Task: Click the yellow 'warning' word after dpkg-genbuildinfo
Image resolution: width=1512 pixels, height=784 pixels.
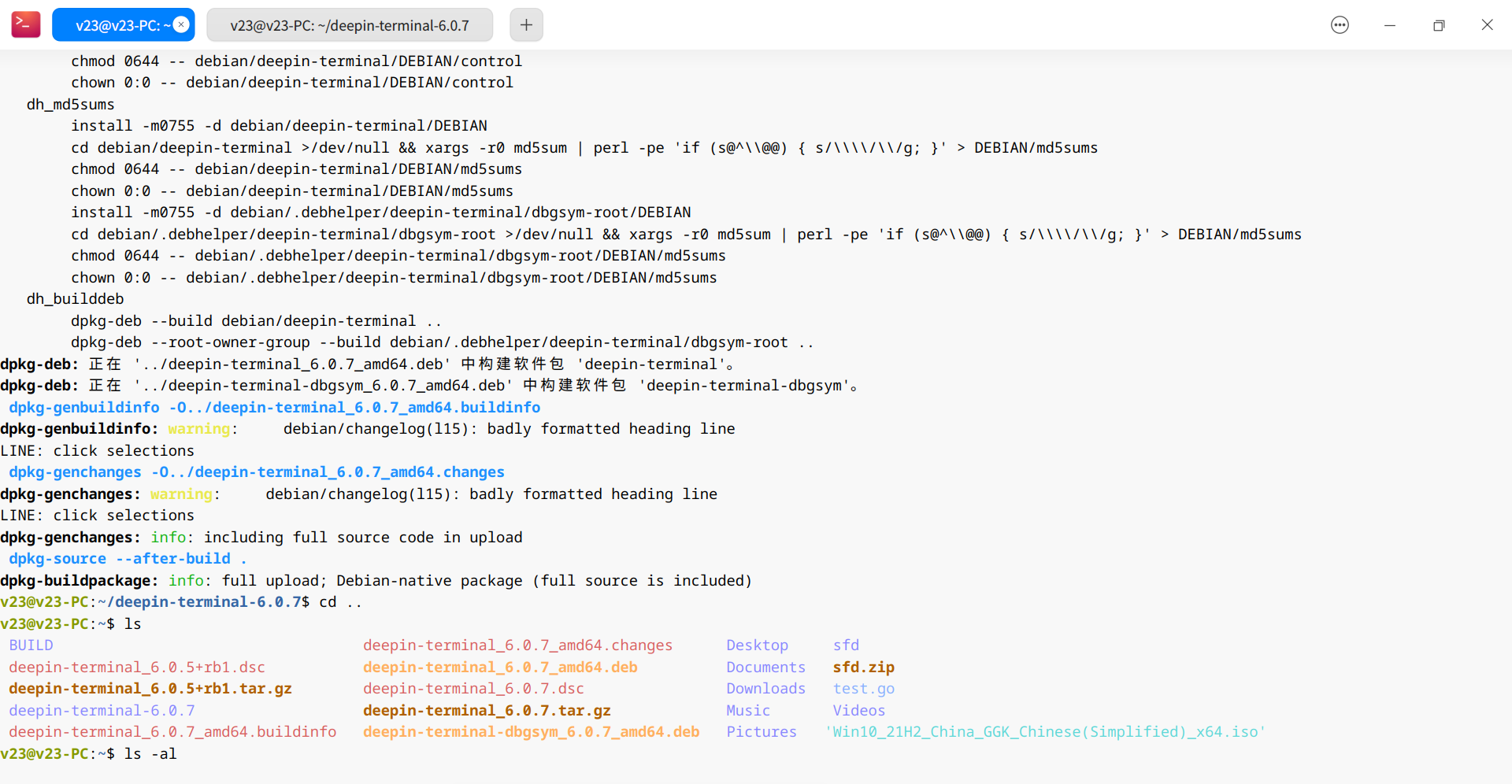Action: point(198,429)
